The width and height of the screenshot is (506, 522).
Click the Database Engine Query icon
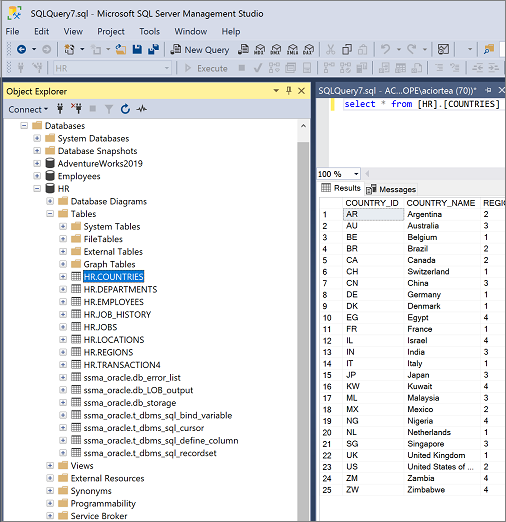click(243, 50)
